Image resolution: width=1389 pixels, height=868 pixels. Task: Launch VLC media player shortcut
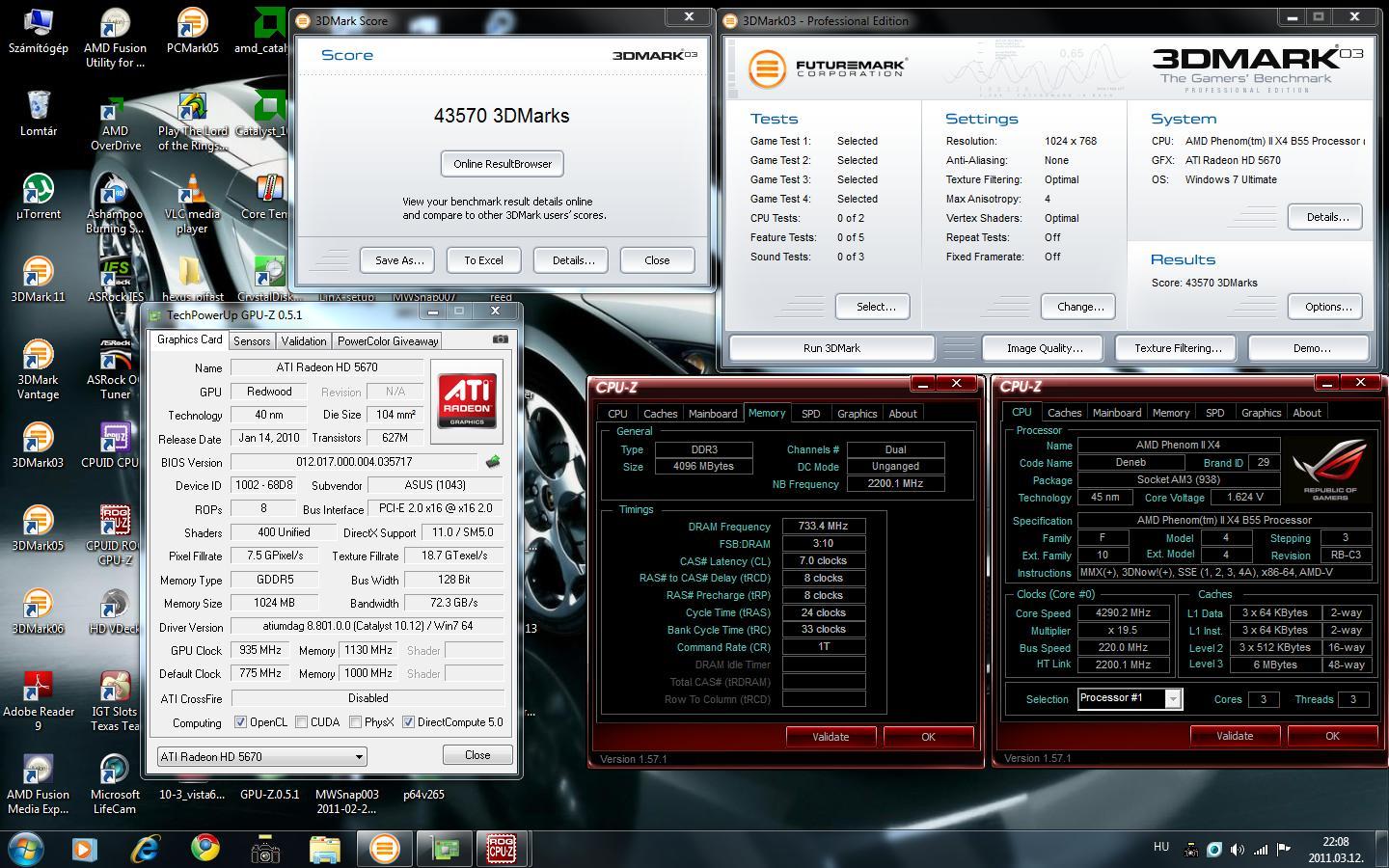[x=192, y=203]
